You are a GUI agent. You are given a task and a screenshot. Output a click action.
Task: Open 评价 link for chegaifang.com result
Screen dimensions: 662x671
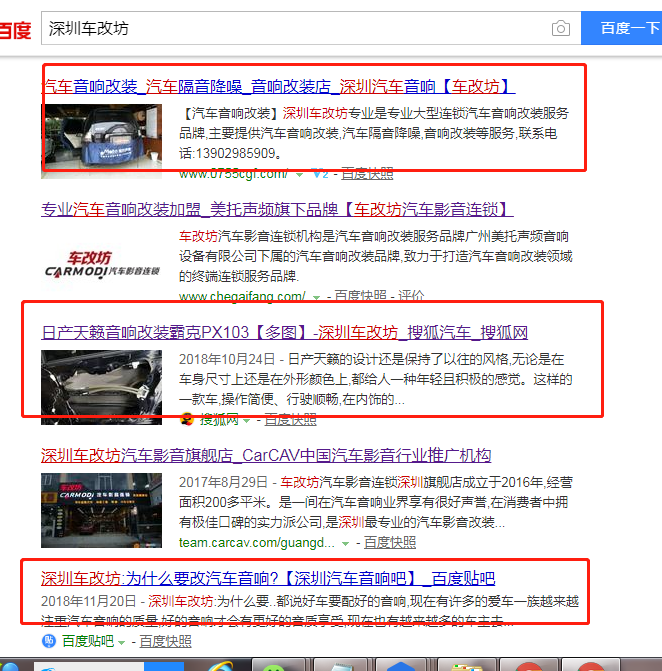point(411,296)
